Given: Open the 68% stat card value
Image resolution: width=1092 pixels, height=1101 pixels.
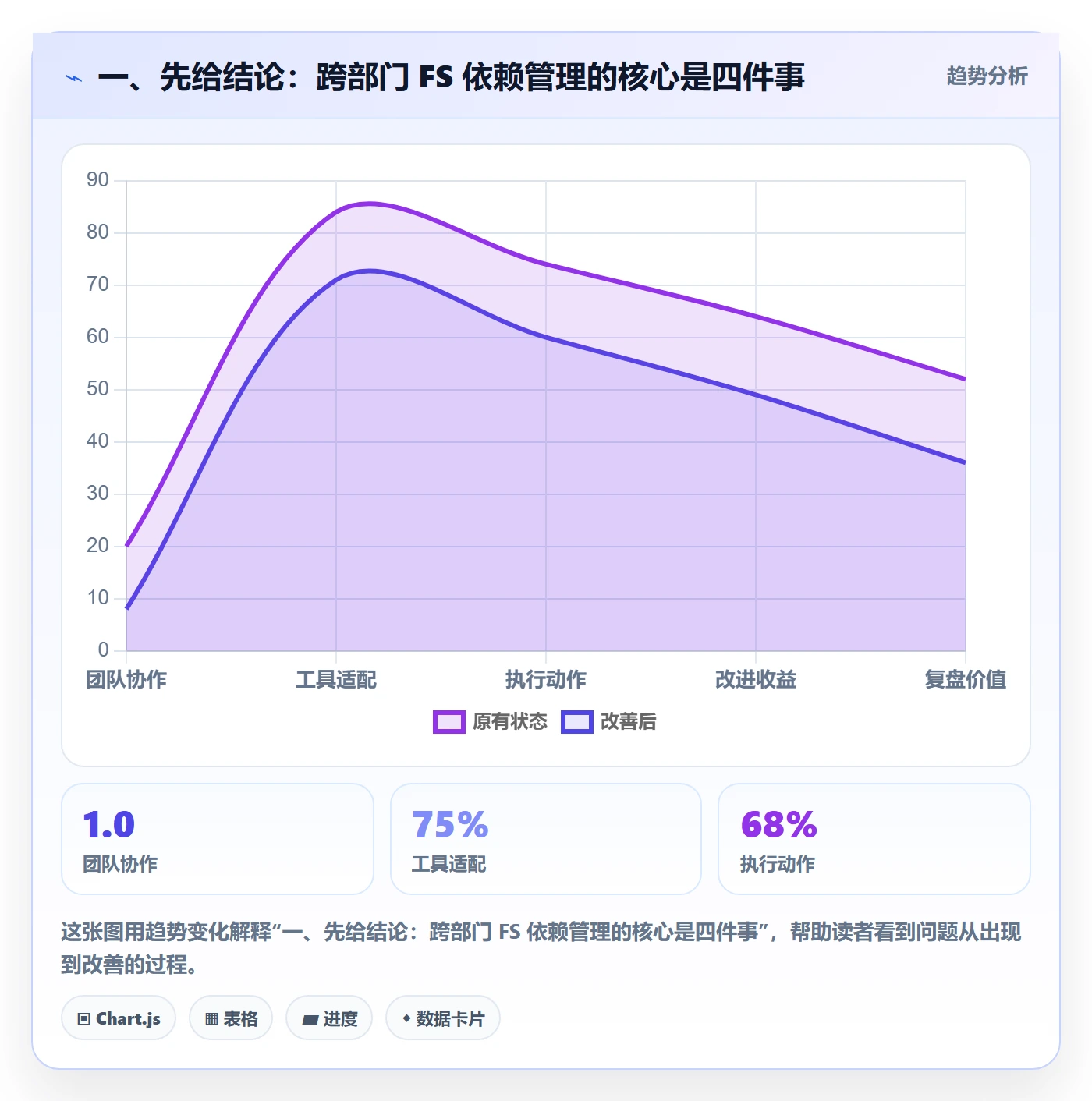Looking at the screenshot, I should (x=778, y=825).
